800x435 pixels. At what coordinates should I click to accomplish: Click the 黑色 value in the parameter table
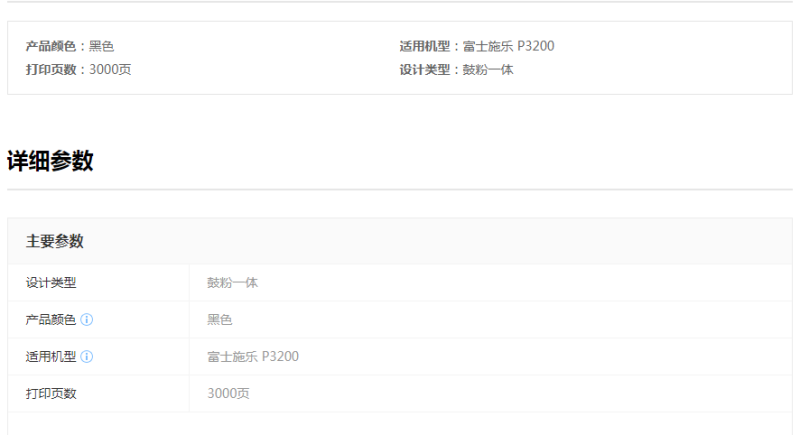point(220,320)
